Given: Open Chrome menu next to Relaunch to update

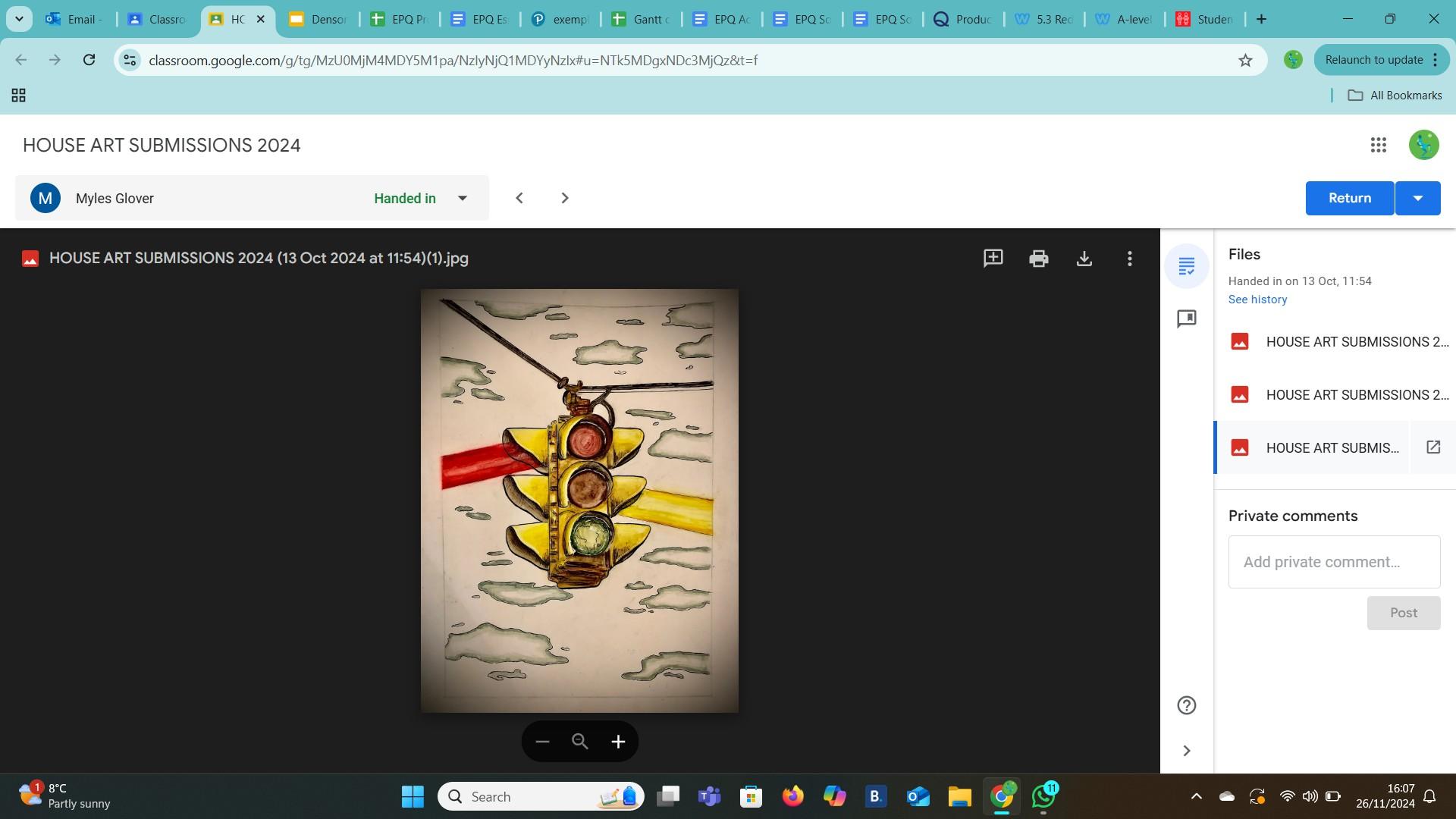Looking at the screenshot, I should tap(1435, 60).
